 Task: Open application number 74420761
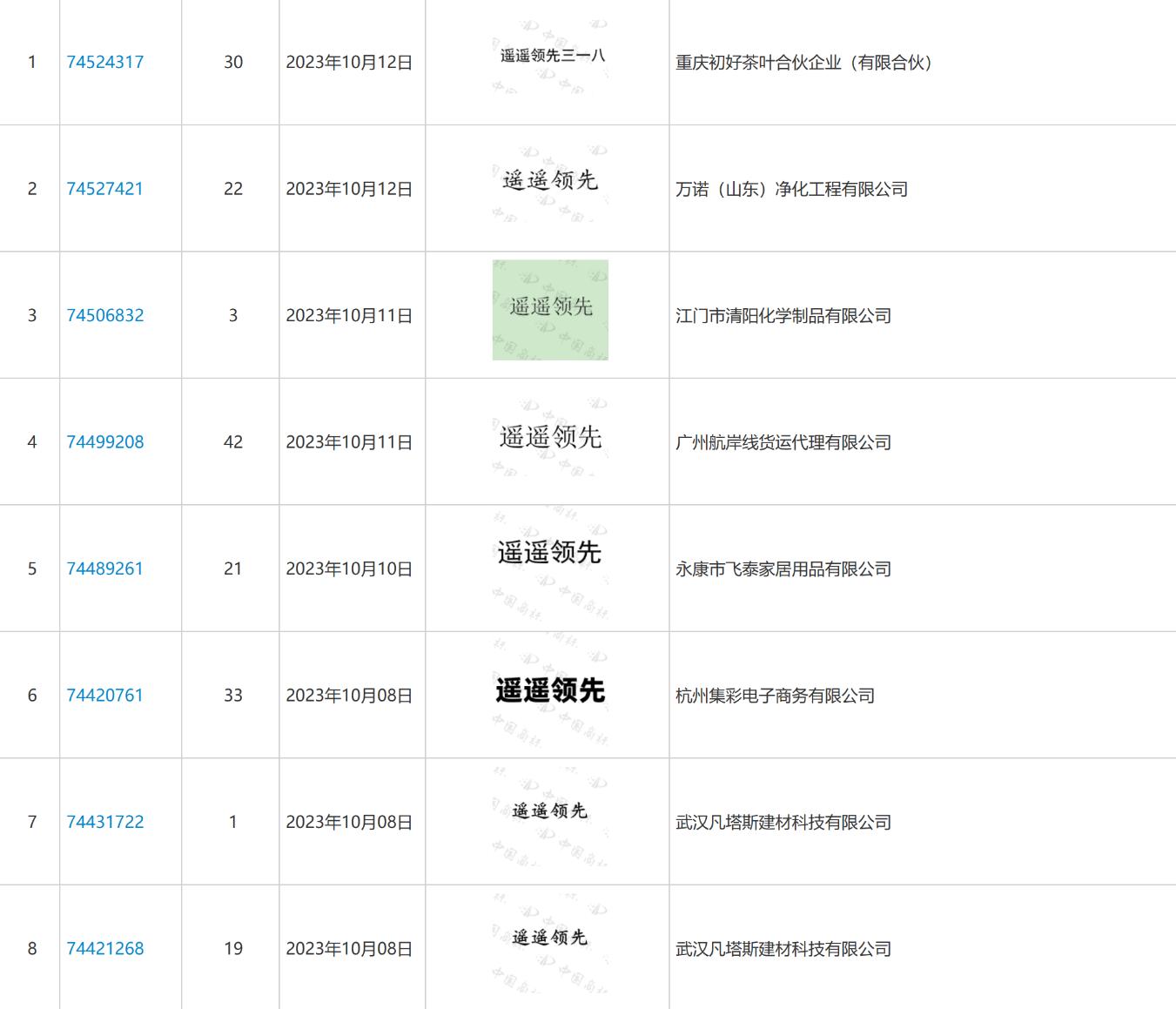(105, 695)
